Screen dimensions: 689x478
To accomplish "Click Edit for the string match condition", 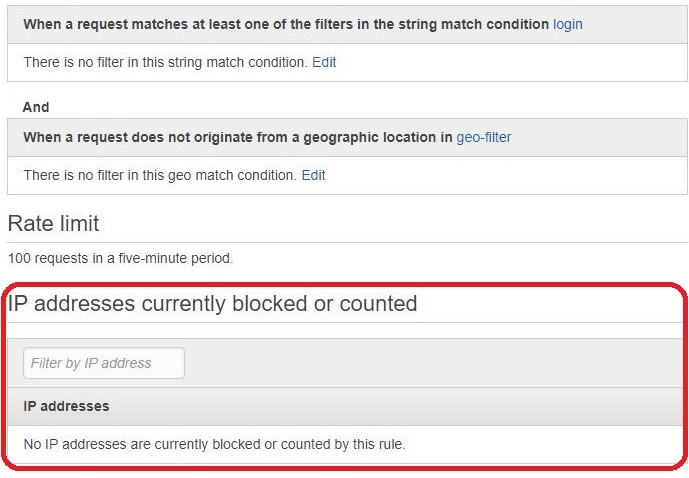I will click(x=324, y=62).
